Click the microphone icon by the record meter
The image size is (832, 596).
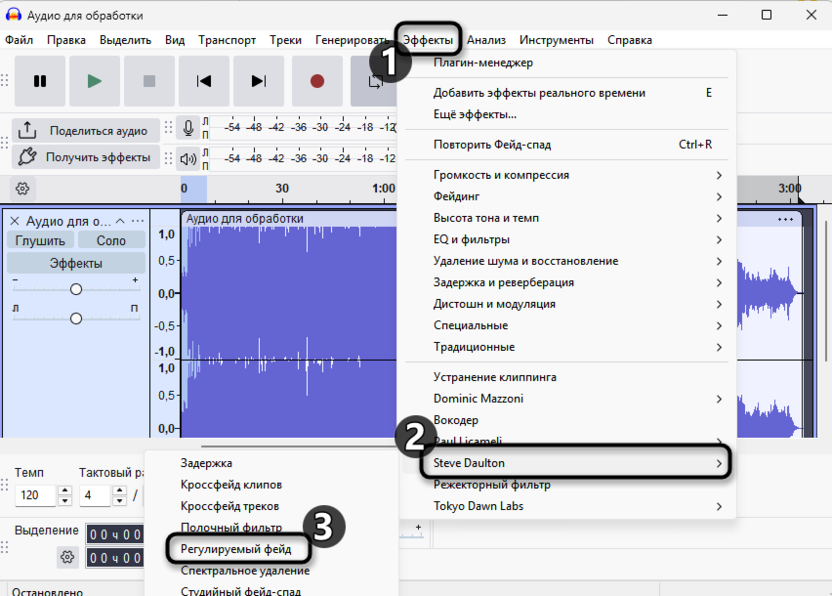click(x=188, y=128)
